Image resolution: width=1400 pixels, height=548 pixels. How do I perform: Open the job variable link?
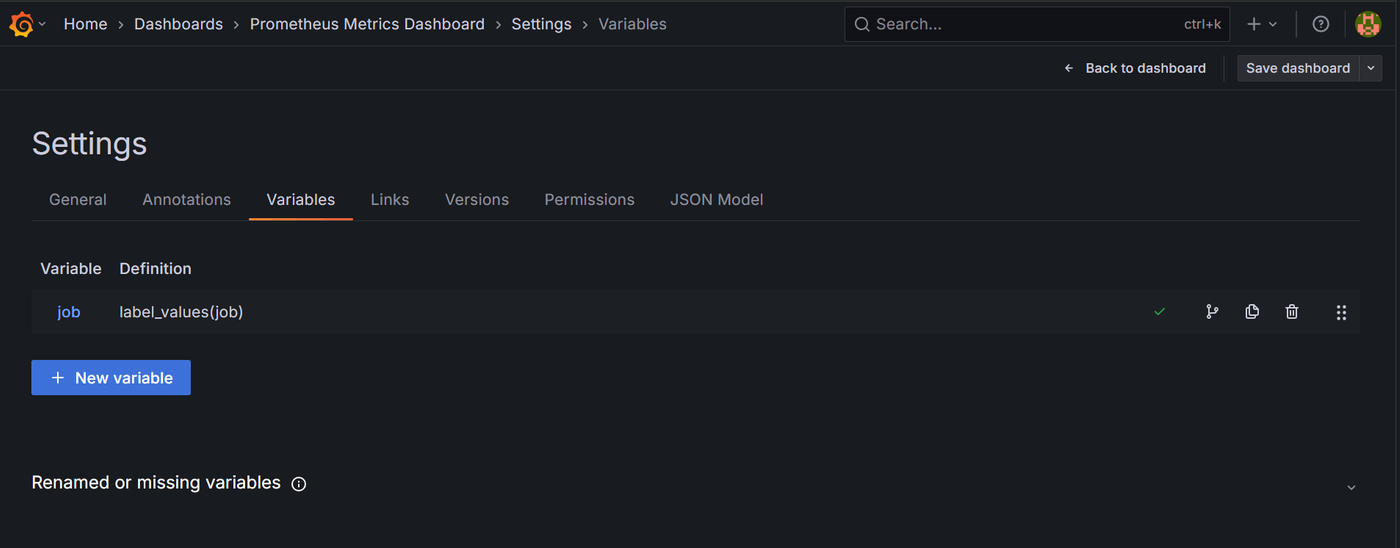point(68,312)
